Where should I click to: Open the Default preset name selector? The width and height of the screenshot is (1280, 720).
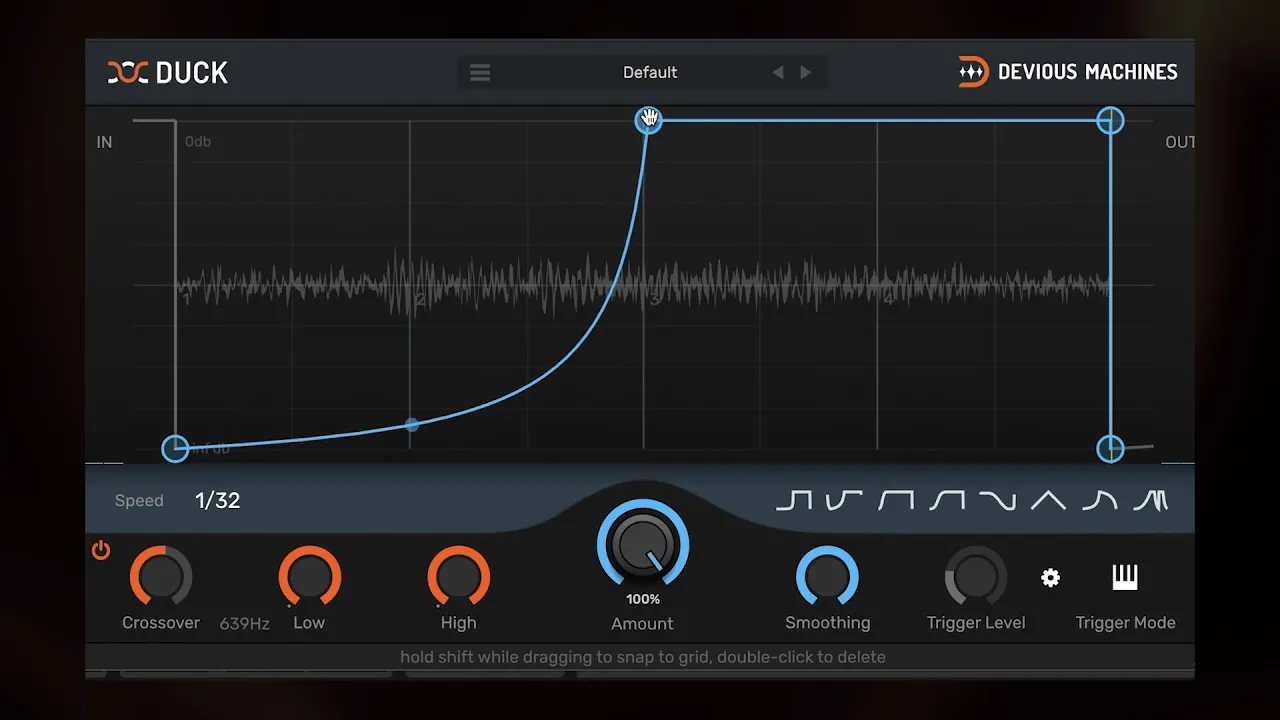click(650, 72)
